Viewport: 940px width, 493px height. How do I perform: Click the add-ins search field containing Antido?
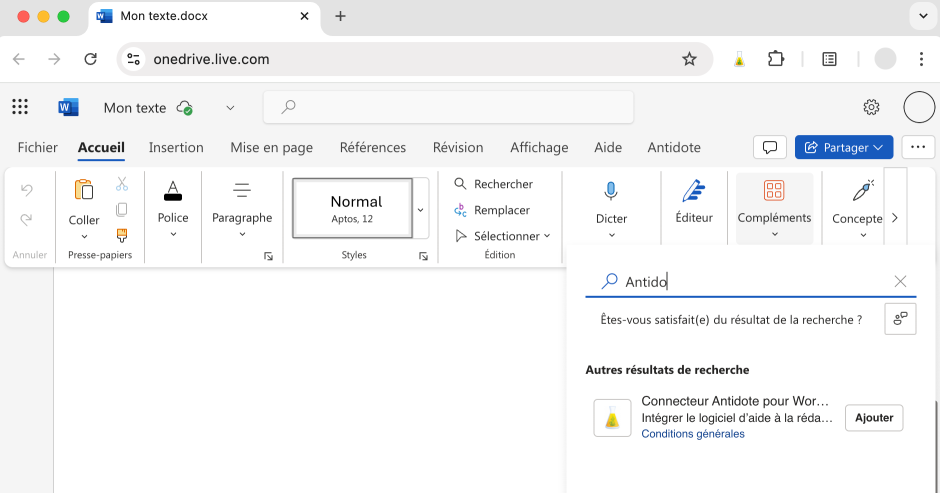coord(750,282)
